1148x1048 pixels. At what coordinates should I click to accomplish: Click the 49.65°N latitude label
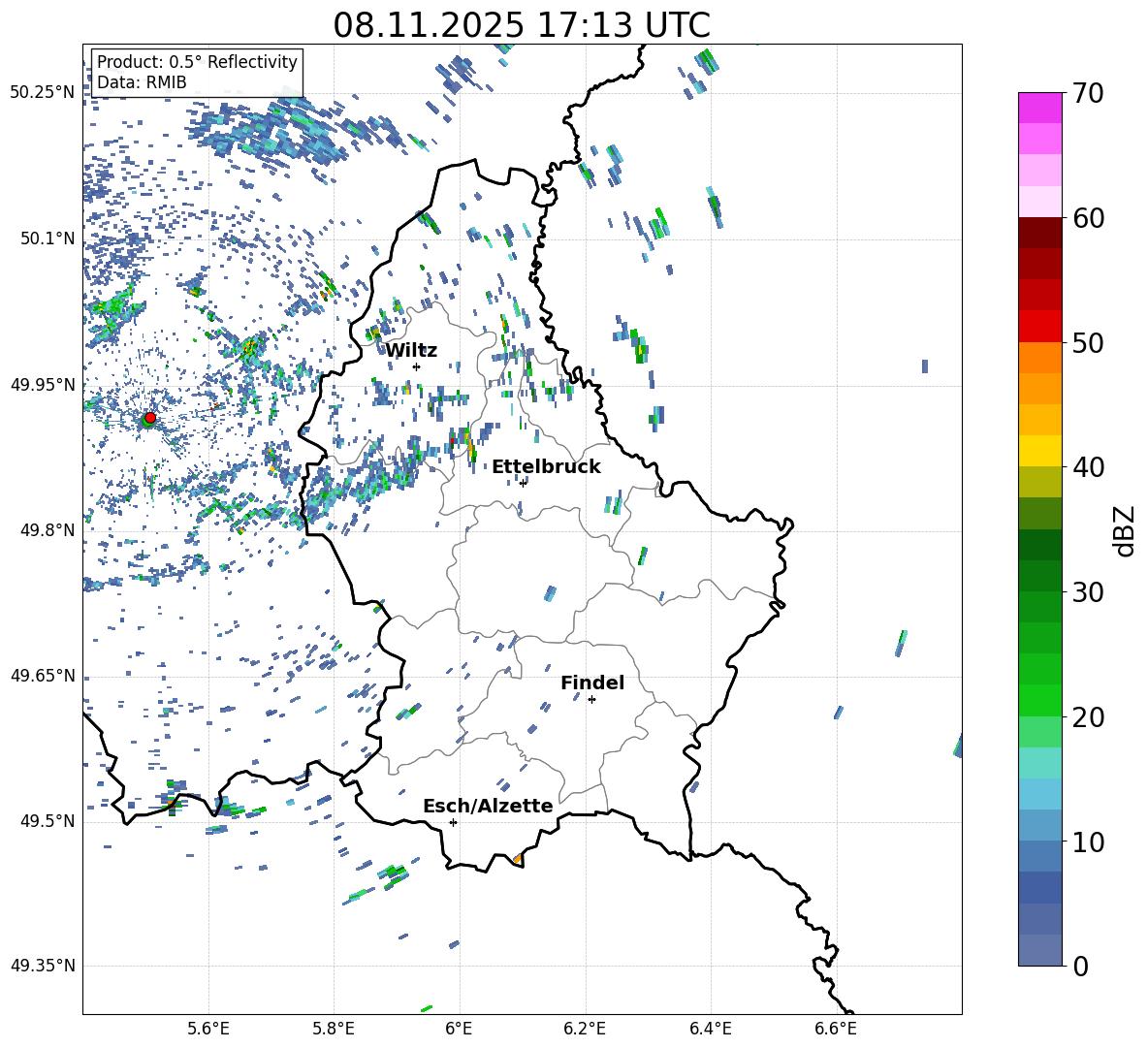43,676
